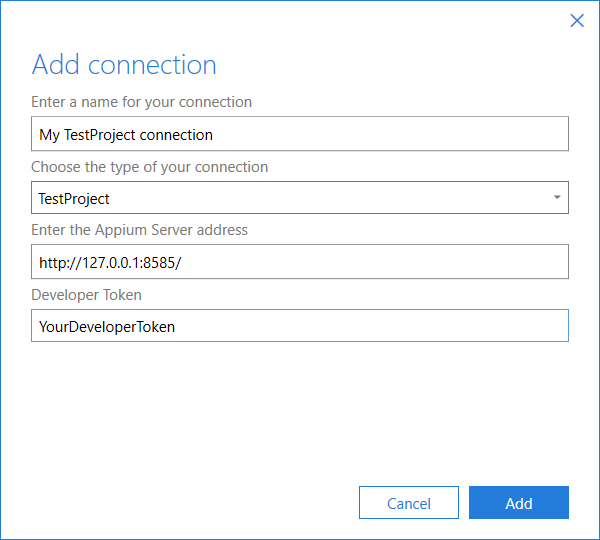Viewport: 600px width, 540px height.
Task: Close the Add connection dialog
Action: [577, 21]
